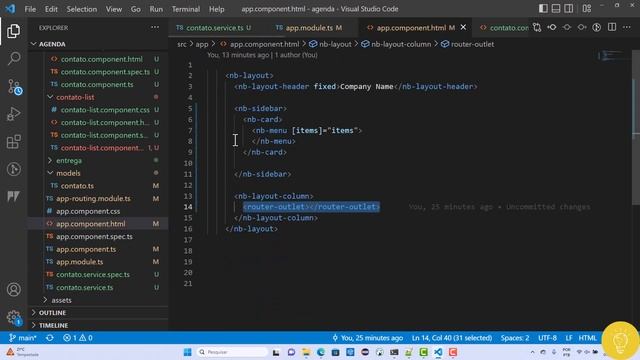Click the src breadcrumb segment
This screenshot has width=640, height=360.
pyautogui.click(x=182, y=44)
